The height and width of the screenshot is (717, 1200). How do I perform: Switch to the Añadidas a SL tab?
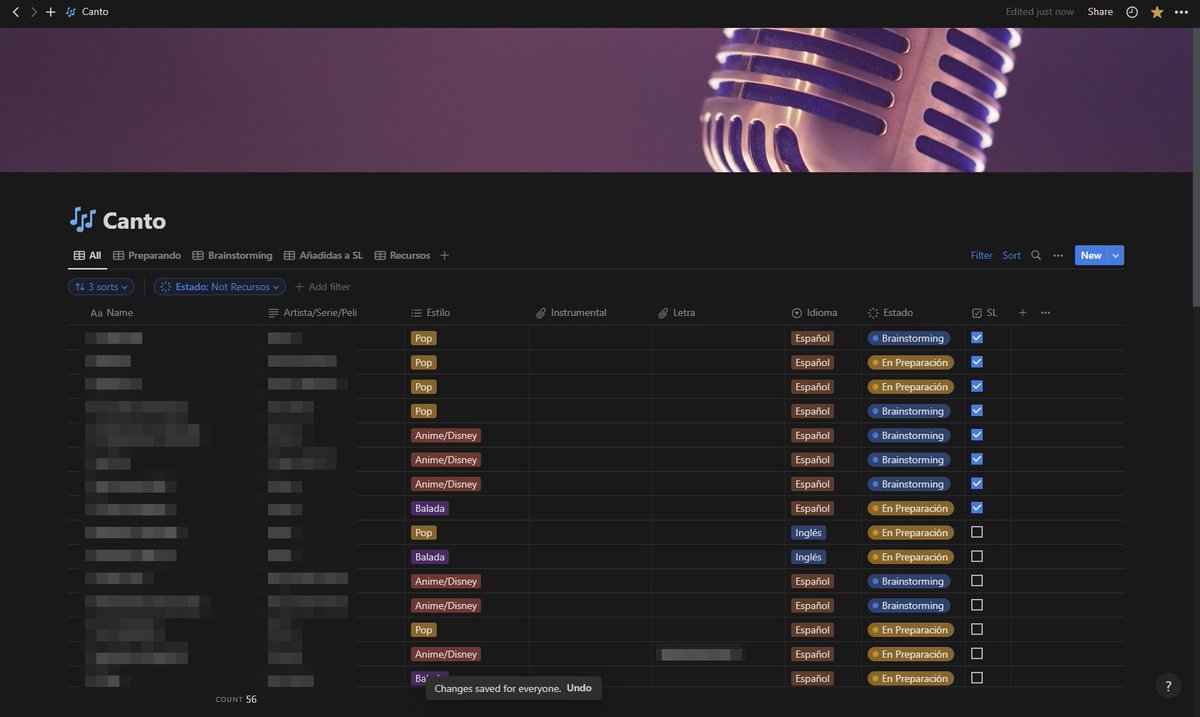click(x=323, y=255)
